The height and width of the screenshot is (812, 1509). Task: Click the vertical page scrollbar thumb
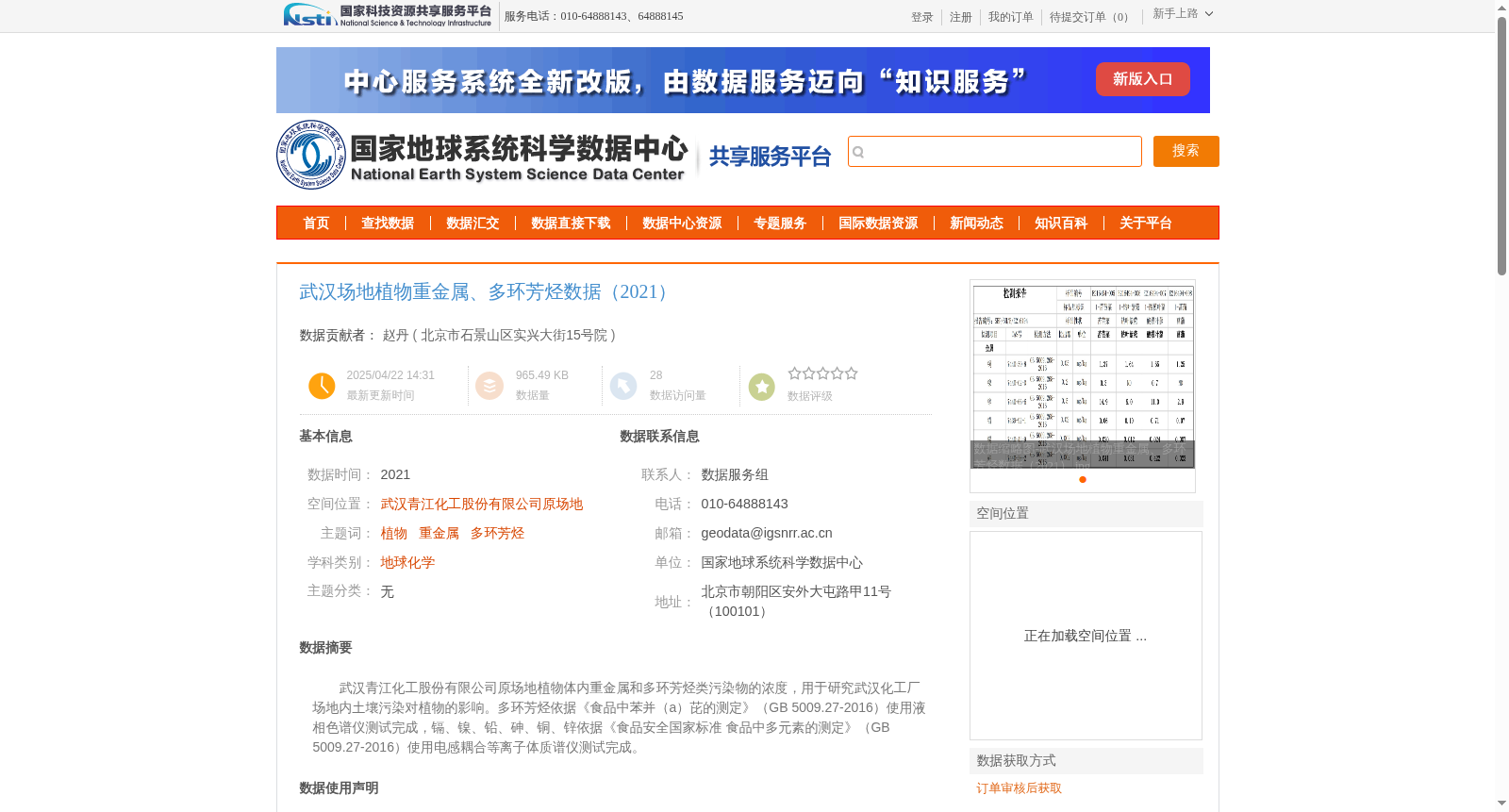tap(1502, 146)
